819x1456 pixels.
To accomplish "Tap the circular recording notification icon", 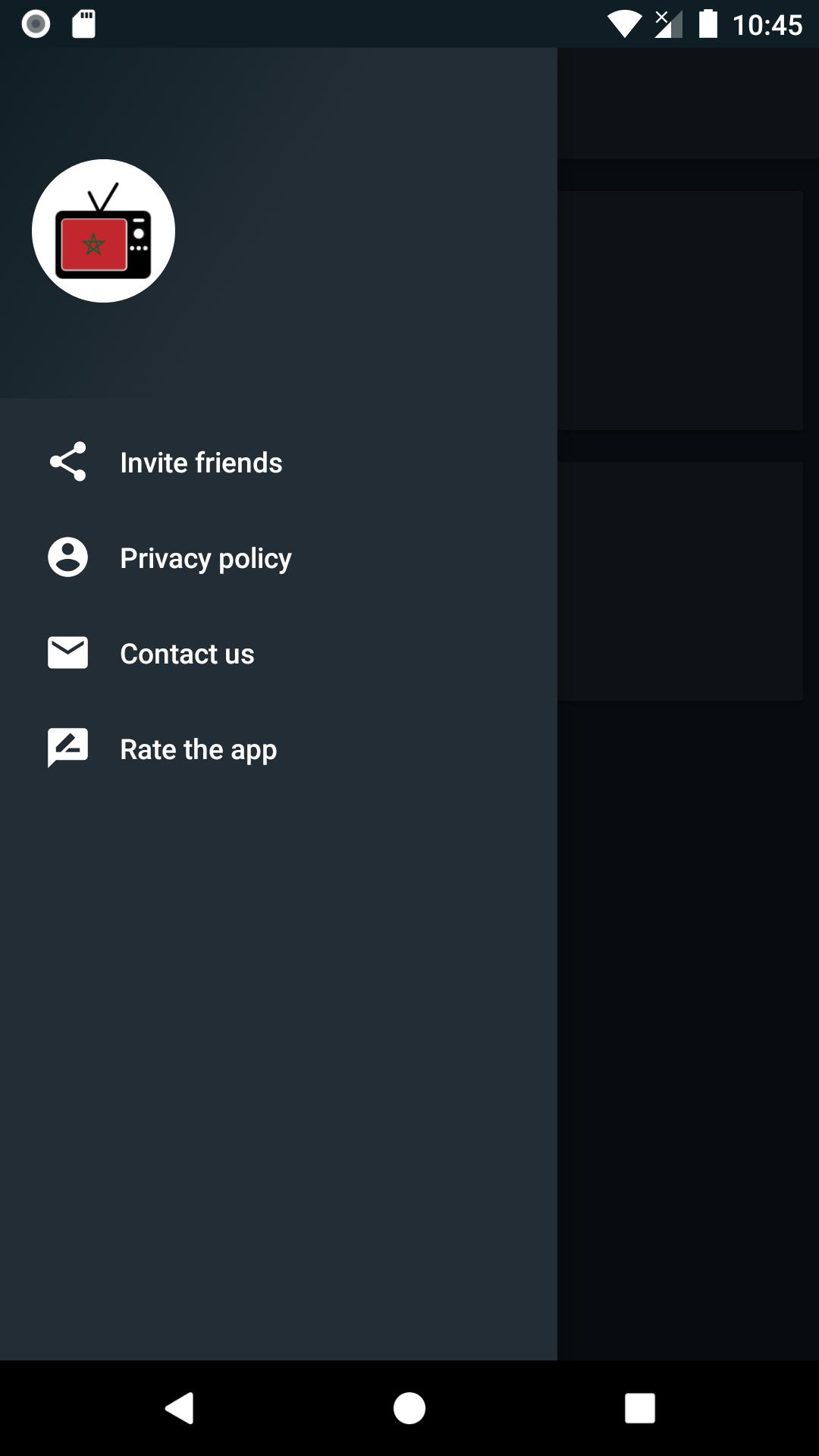I will (36, 24).
